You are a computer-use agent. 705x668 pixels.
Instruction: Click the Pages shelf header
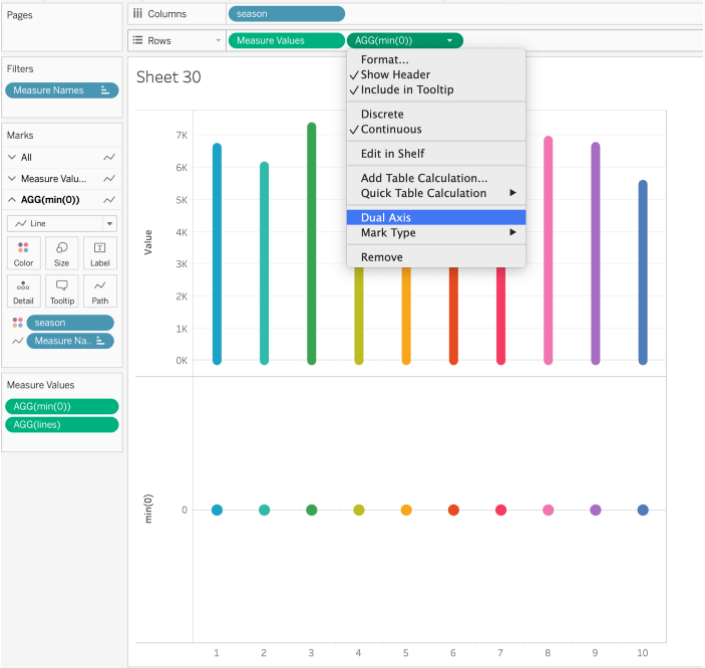[19, 15]
